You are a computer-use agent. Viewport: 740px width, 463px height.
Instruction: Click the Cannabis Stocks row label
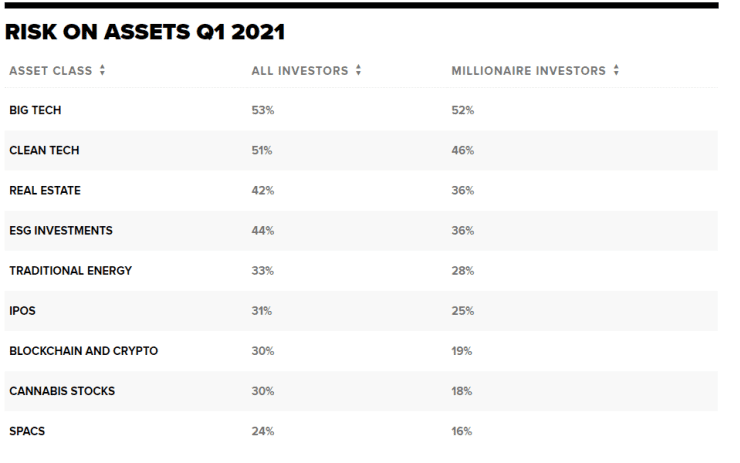(x=62, y=391)
